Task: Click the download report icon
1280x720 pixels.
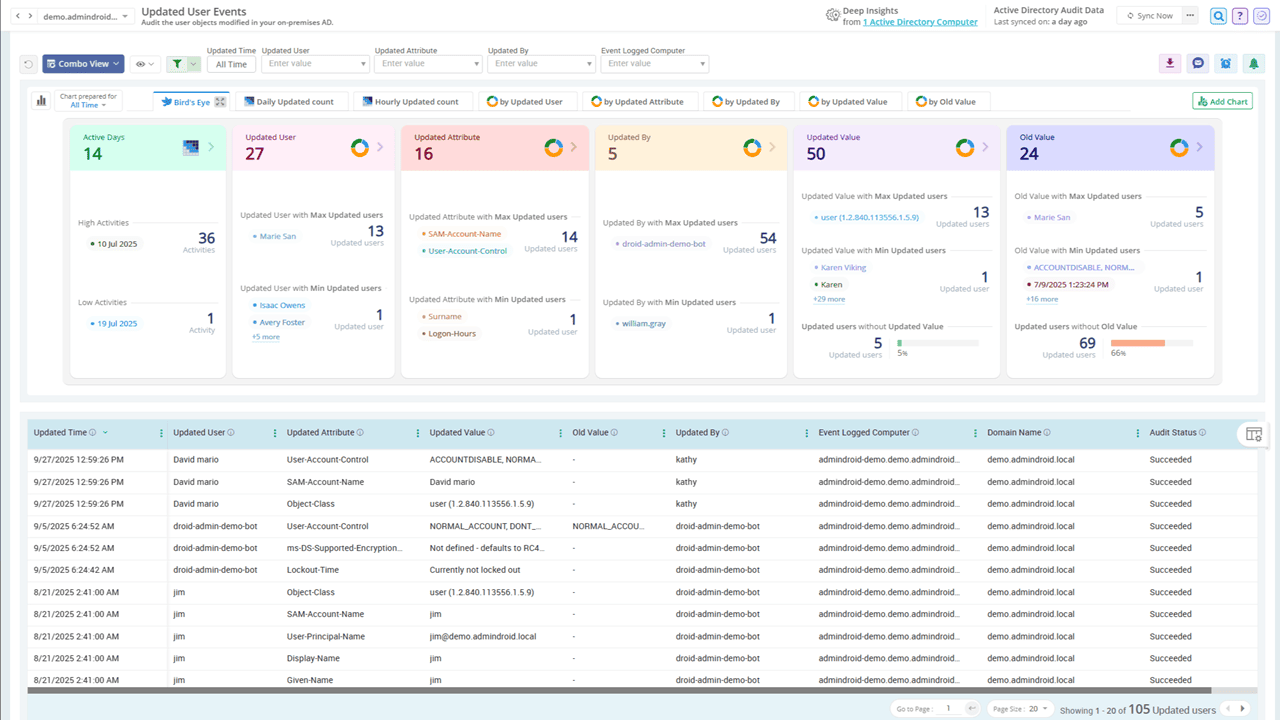Action: [x=1170, y=63]
